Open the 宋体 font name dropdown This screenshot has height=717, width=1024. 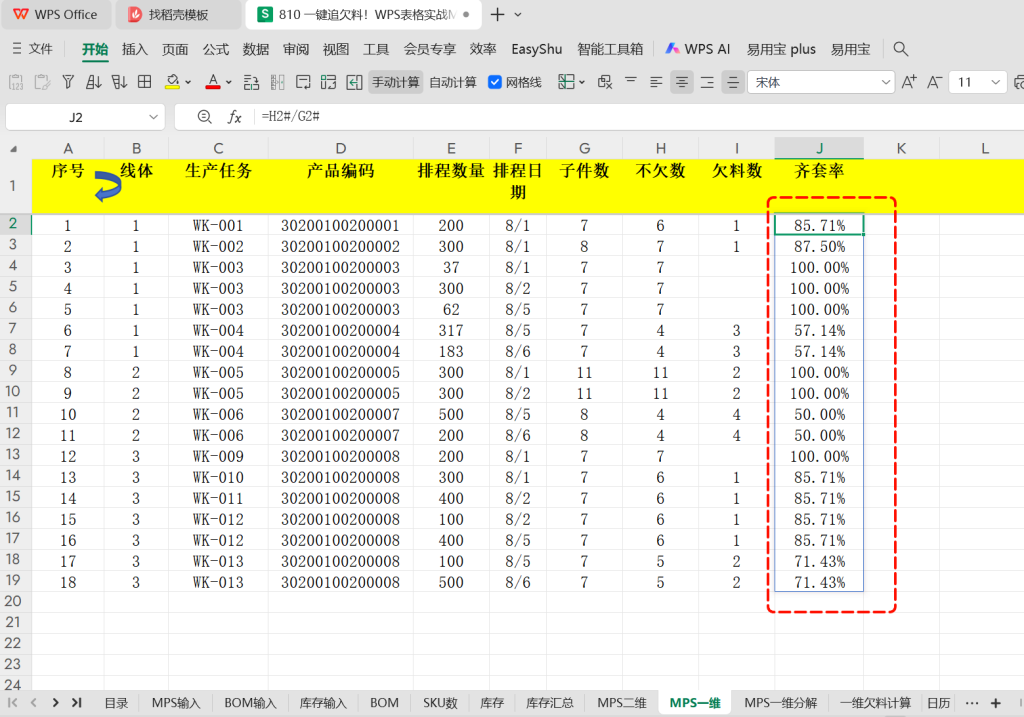[x=885, y=82]
